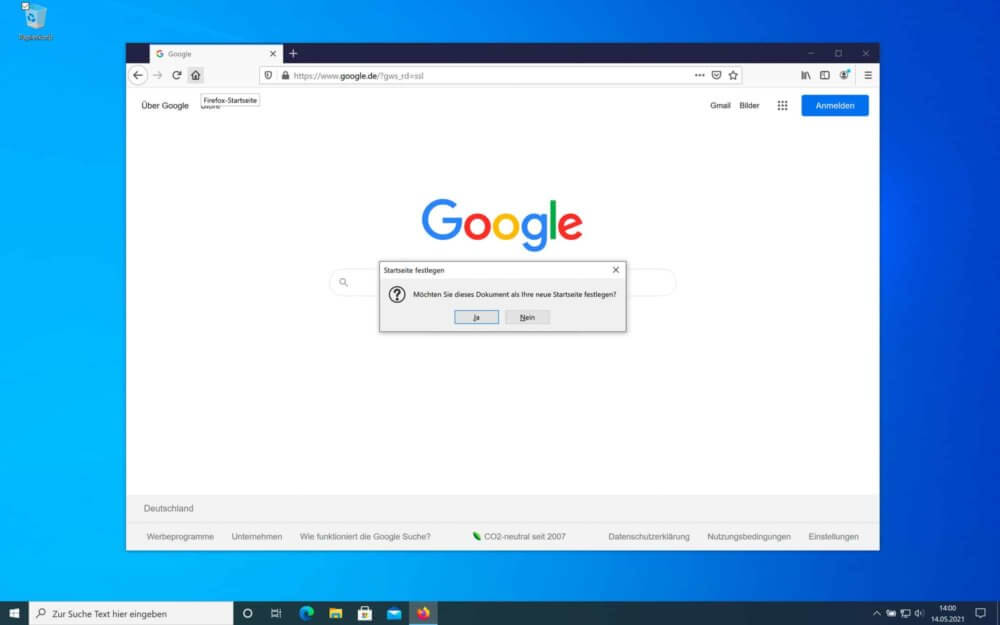Reload the page with the refresh icon
The height and width of the screenshot is (625, 1000).
[x=177, y=75]
